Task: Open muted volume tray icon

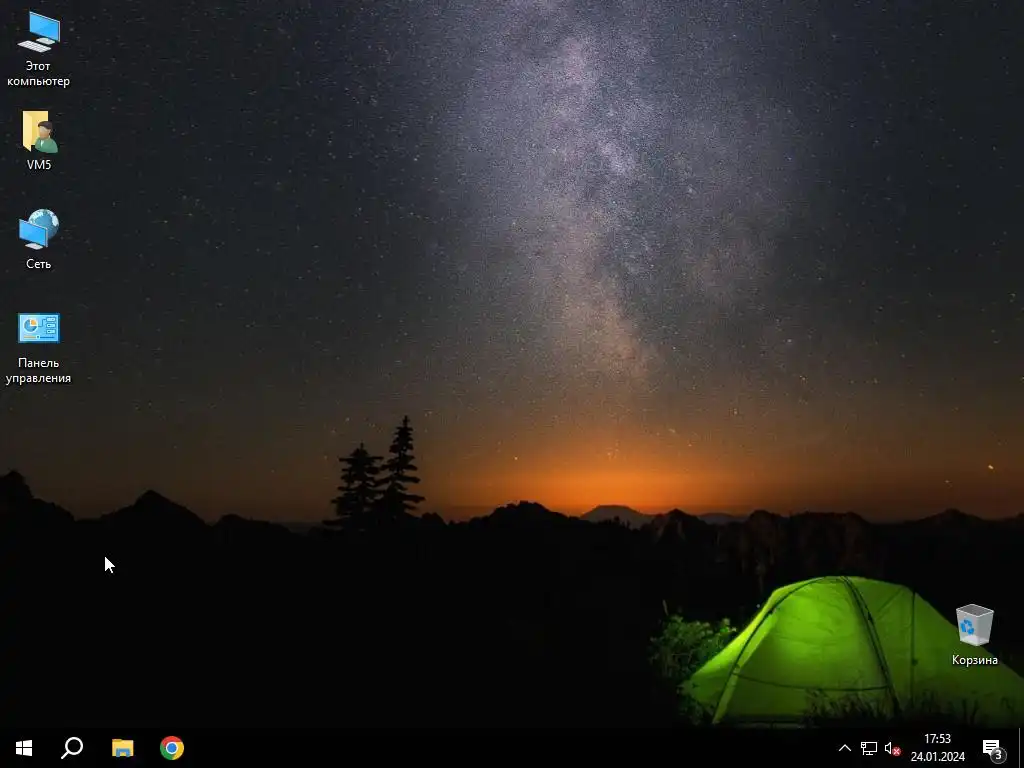Action: coord(892,748)
